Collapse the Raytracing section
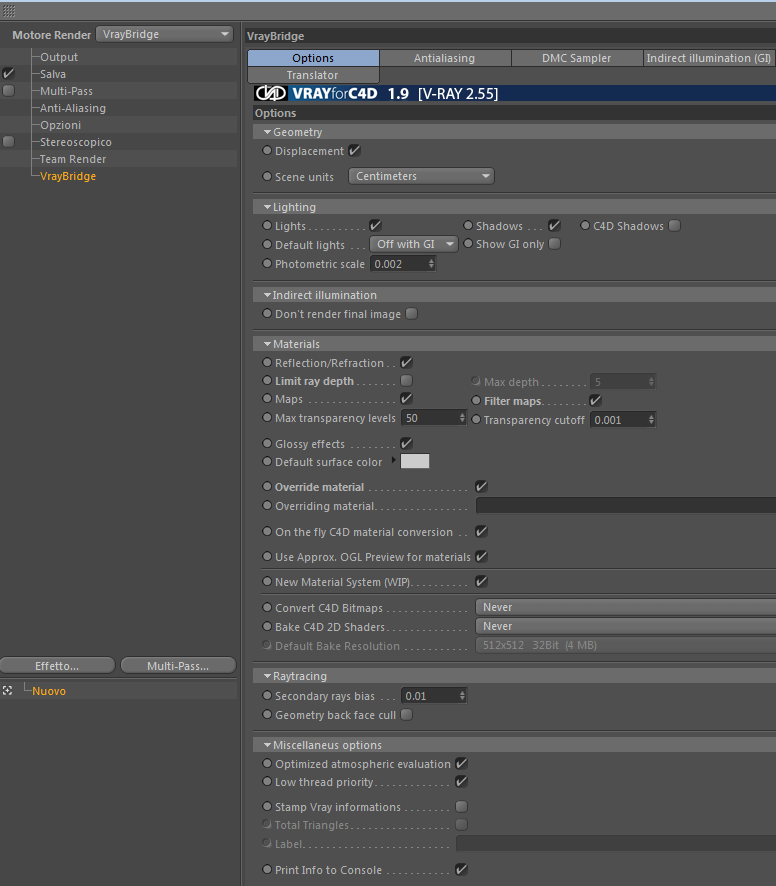 (267, 676)
